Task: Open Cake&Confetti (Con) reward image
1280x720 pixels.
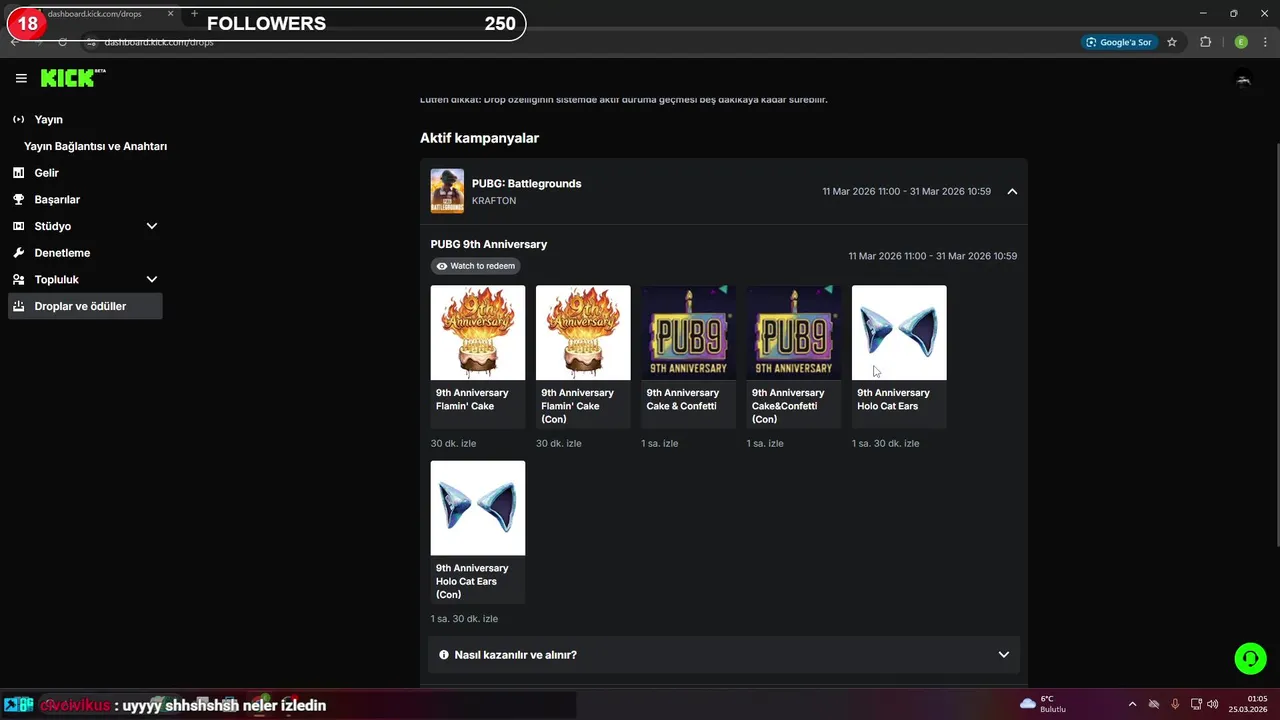Action: click(794, 333)
